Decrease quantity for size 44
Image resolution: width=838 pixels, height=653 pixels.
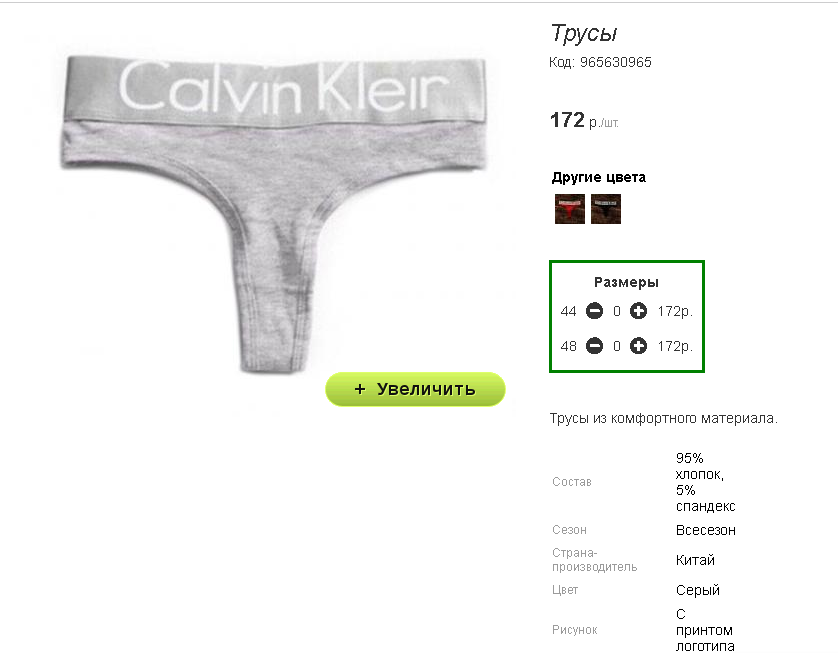[x=594, y=311]
